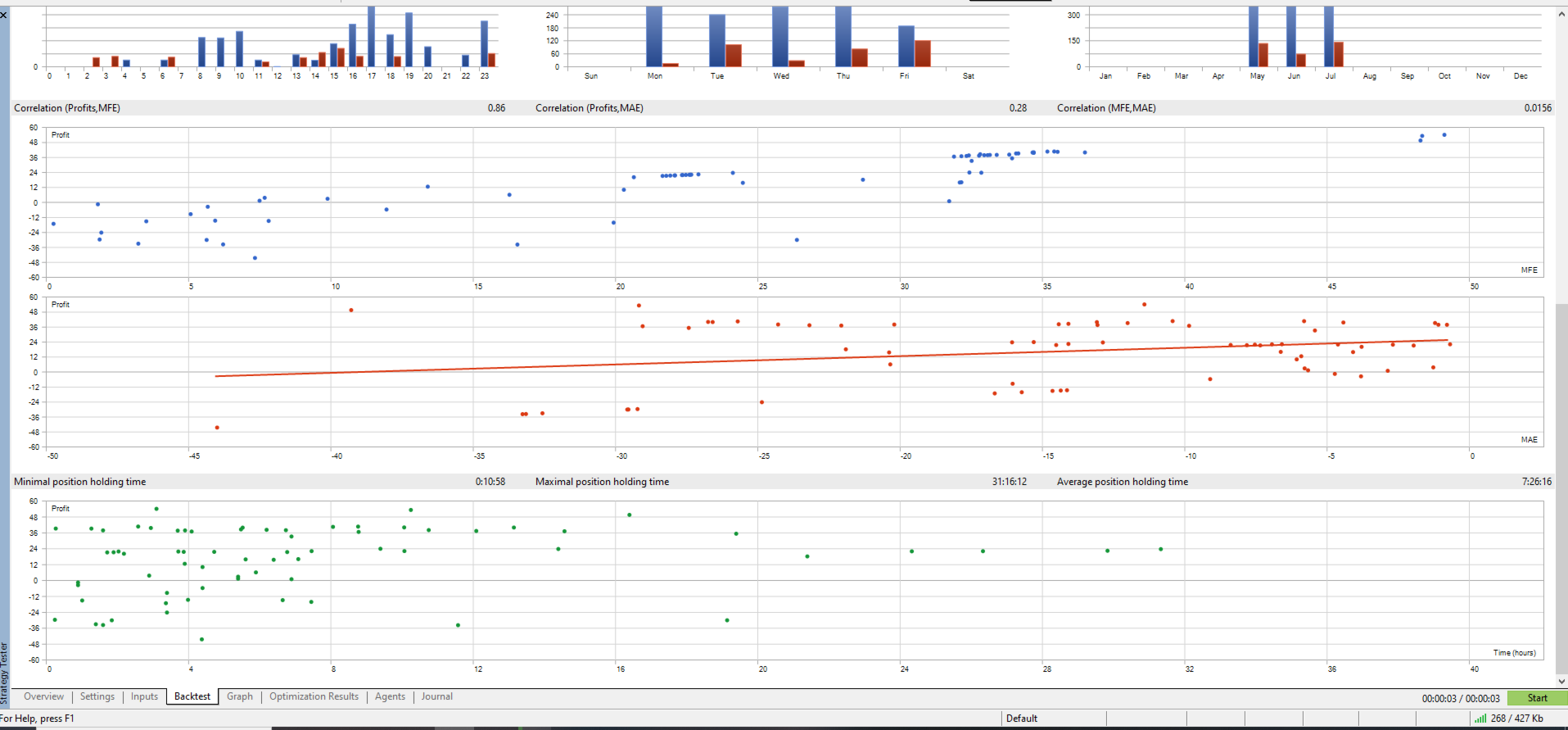The height and width of the screenshot is (730, 1568).
Task: Switch to the Agents tab
Action: coord(390,696)
